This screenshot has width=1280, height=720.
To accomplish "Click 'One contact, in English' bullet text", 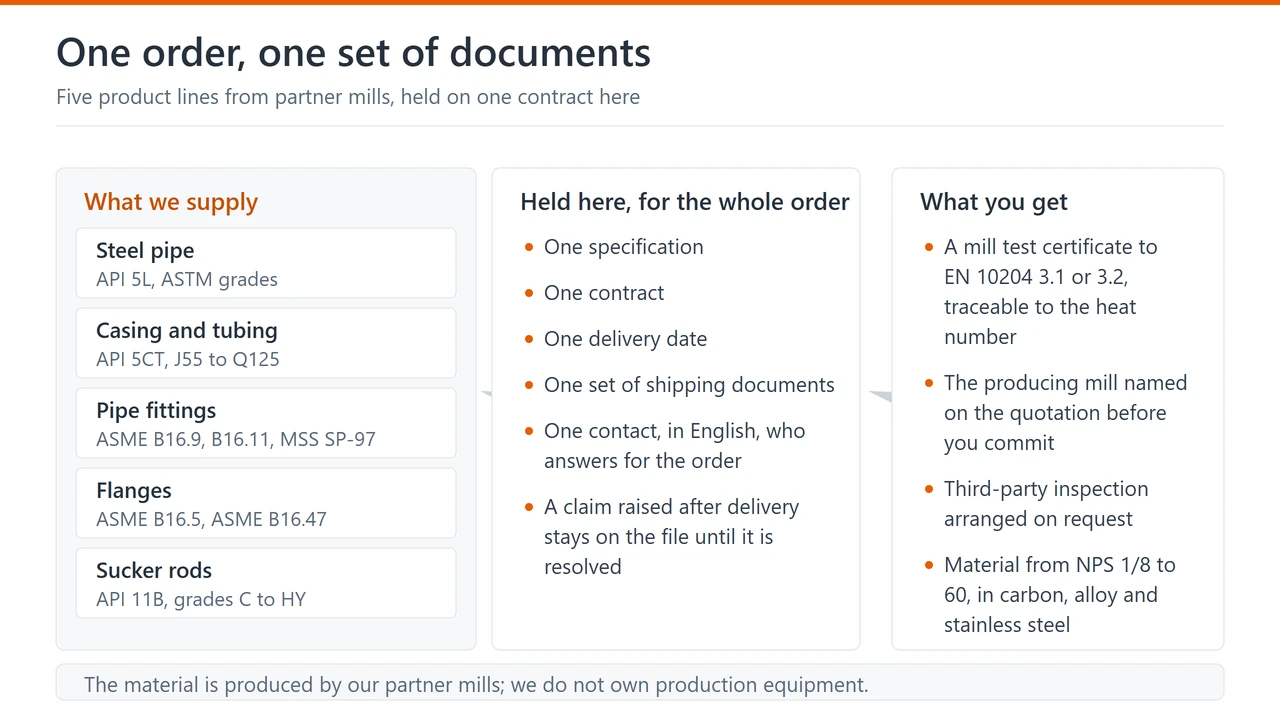I will point(675,446).
